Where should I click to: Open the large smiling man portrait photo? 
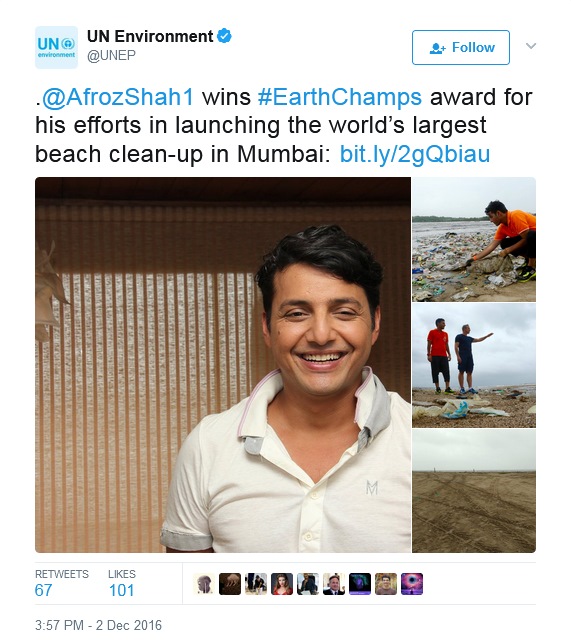(x=223, y=365)
